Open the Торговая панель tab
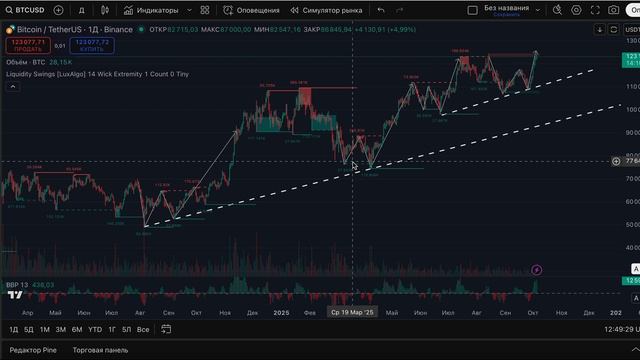Viewport: 640px width, 360px height. tap(100, 350)
